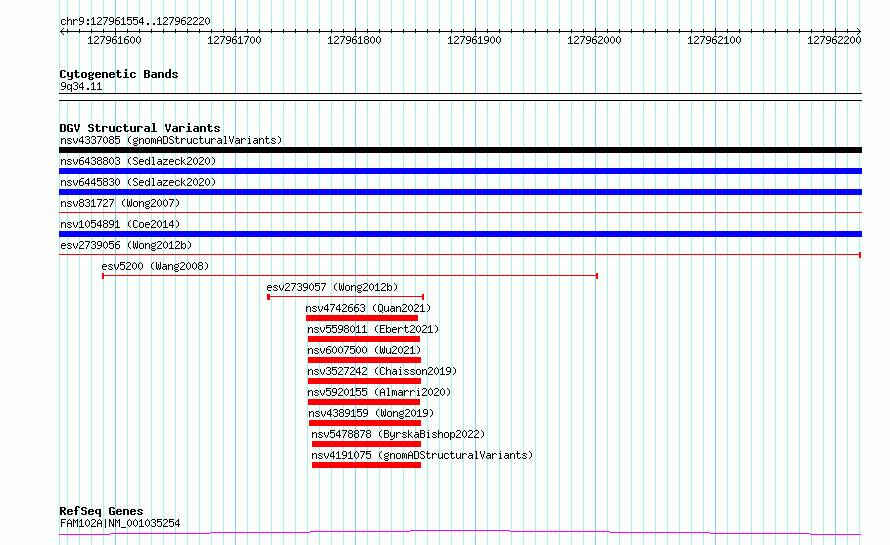
Task: Open the nsv6007500 (Wu2021) label
Action: click(364, 350)
